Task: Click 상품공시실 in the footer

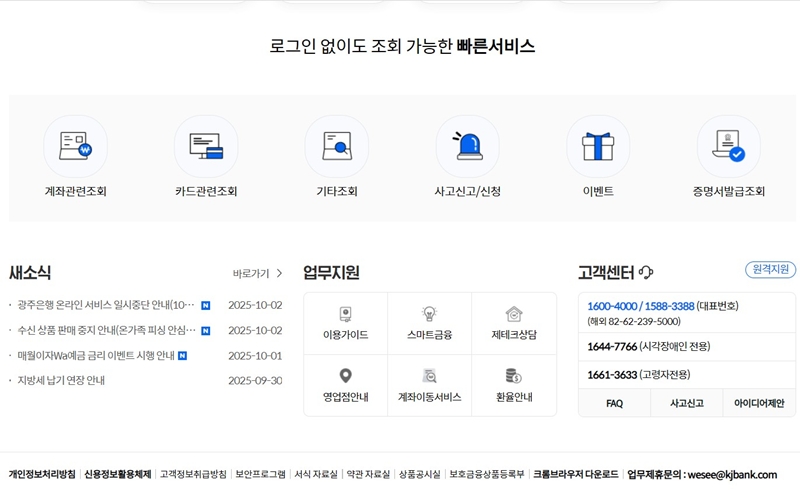Action: [x=419, y=474]
